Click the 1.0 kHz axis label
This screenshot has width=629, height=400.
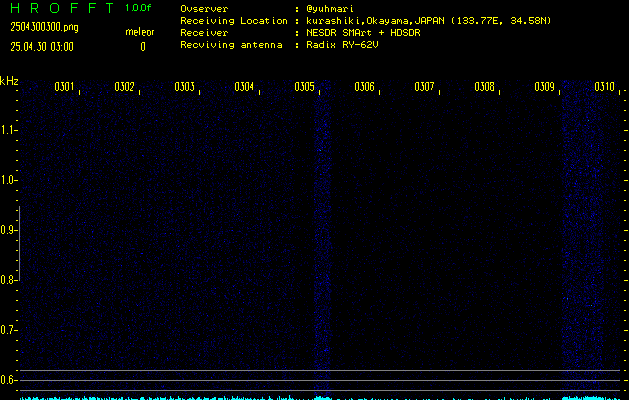pos(7,180)
